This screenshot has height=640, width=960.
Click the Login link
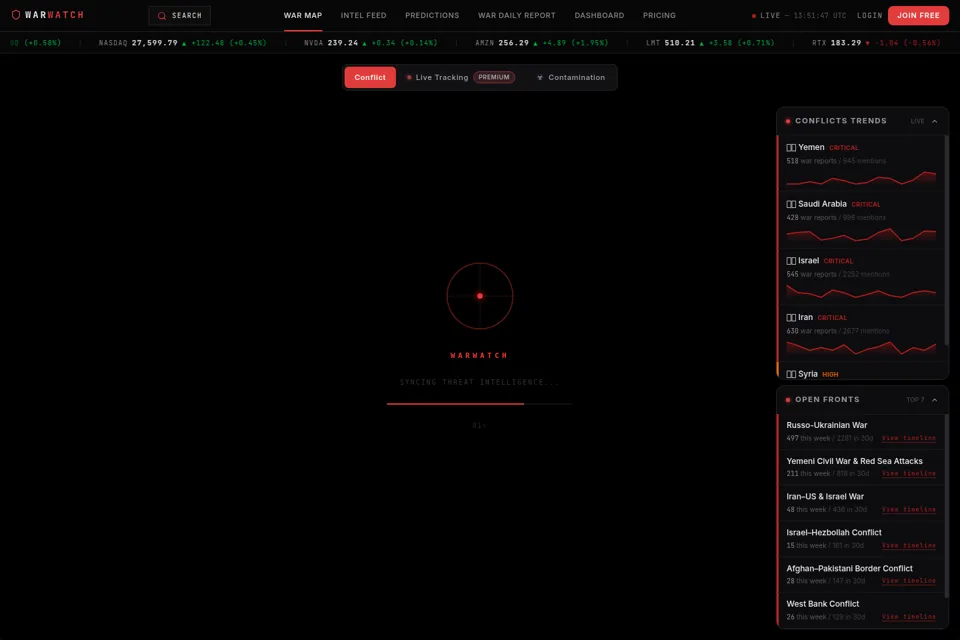[869, 15]
